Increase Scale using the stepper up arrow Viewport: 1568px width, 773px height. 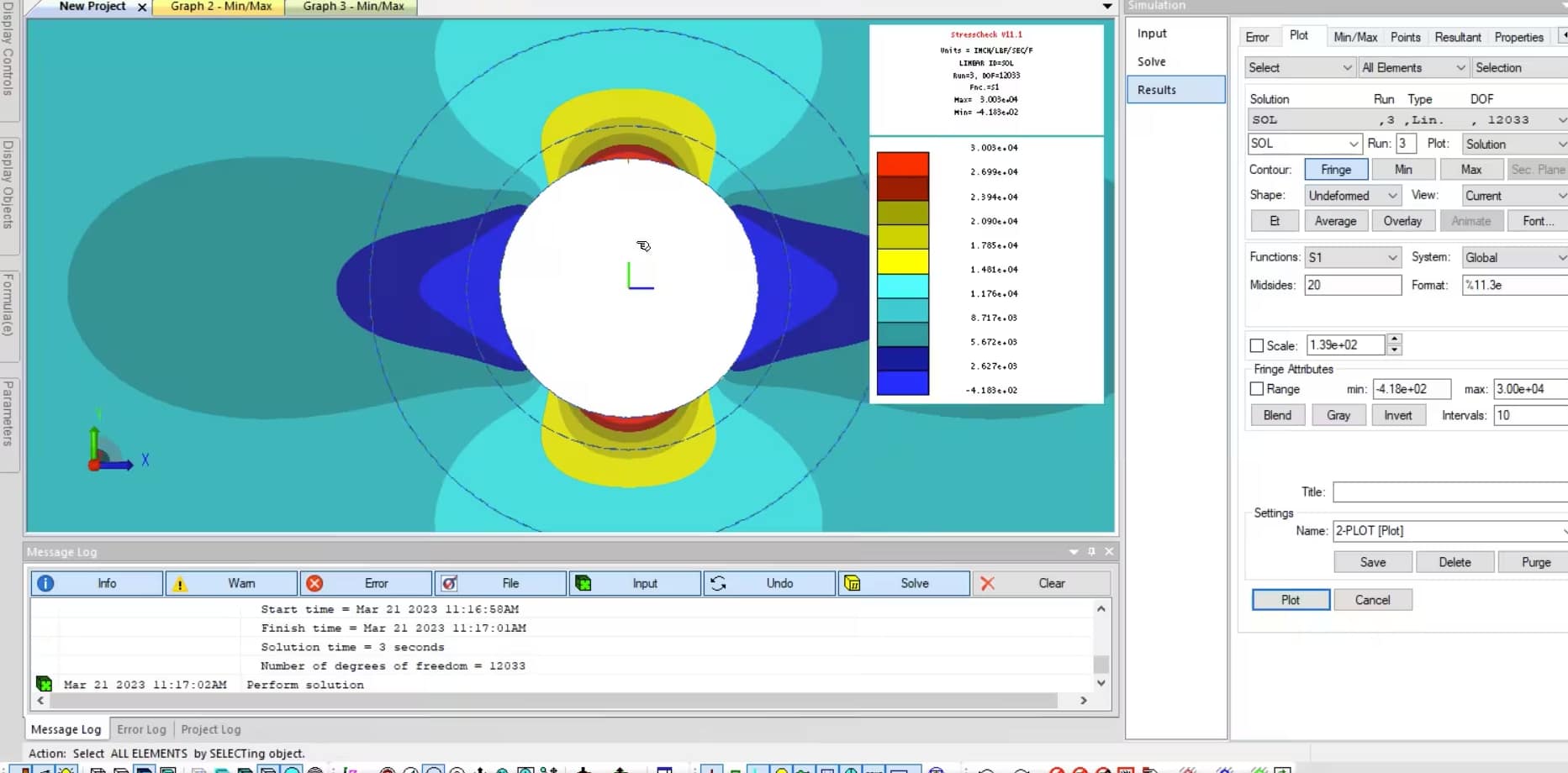pyautogui.click(x=1393, y=339)
